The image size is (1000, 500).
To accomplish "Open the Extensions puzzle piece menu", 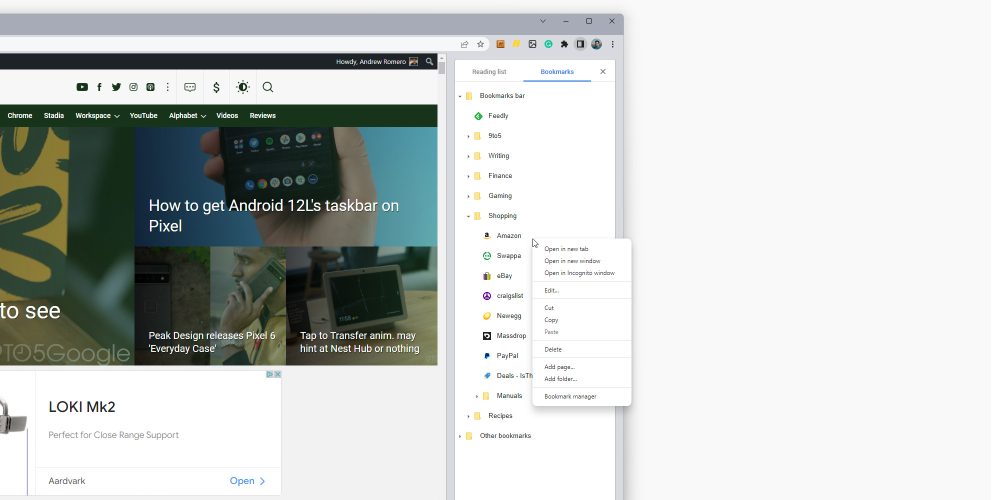I will 564,44.
